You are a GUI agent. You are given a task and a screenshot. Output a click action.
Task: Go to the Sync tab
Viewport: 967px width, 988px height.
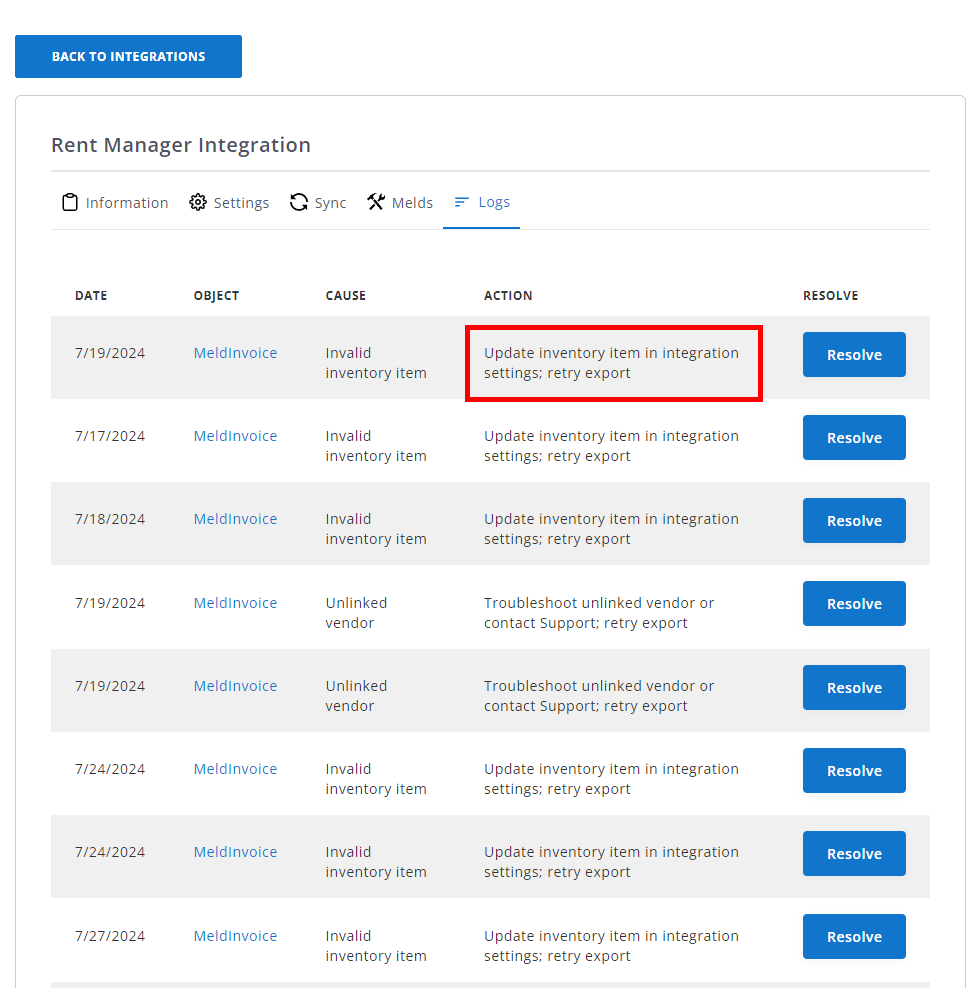tap(330, 203)
